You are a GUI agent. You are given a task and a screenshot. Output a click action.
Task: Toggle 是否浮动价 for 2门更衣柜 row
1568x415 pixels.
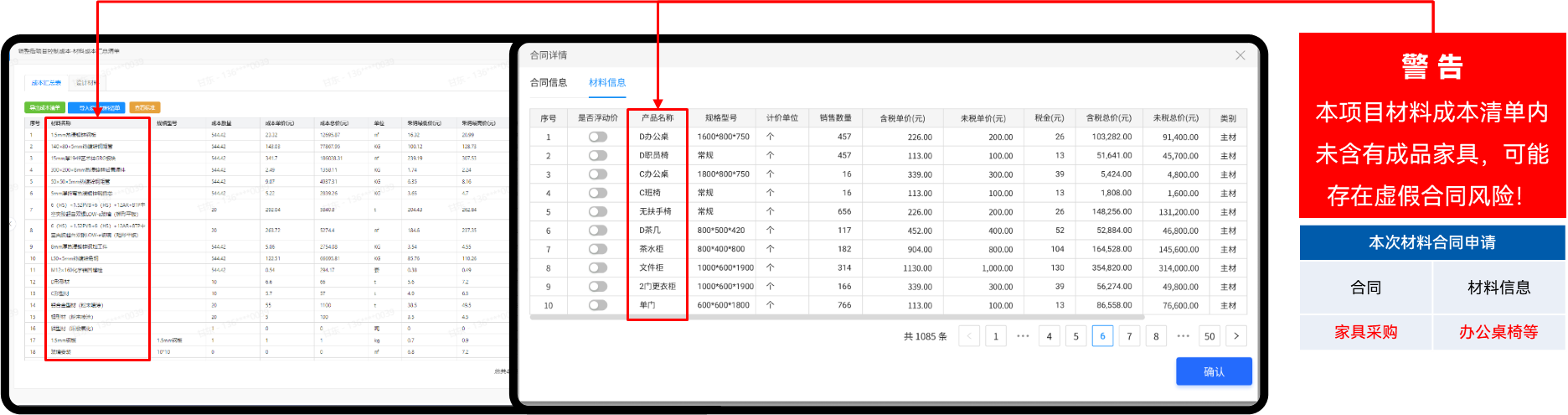598,287
